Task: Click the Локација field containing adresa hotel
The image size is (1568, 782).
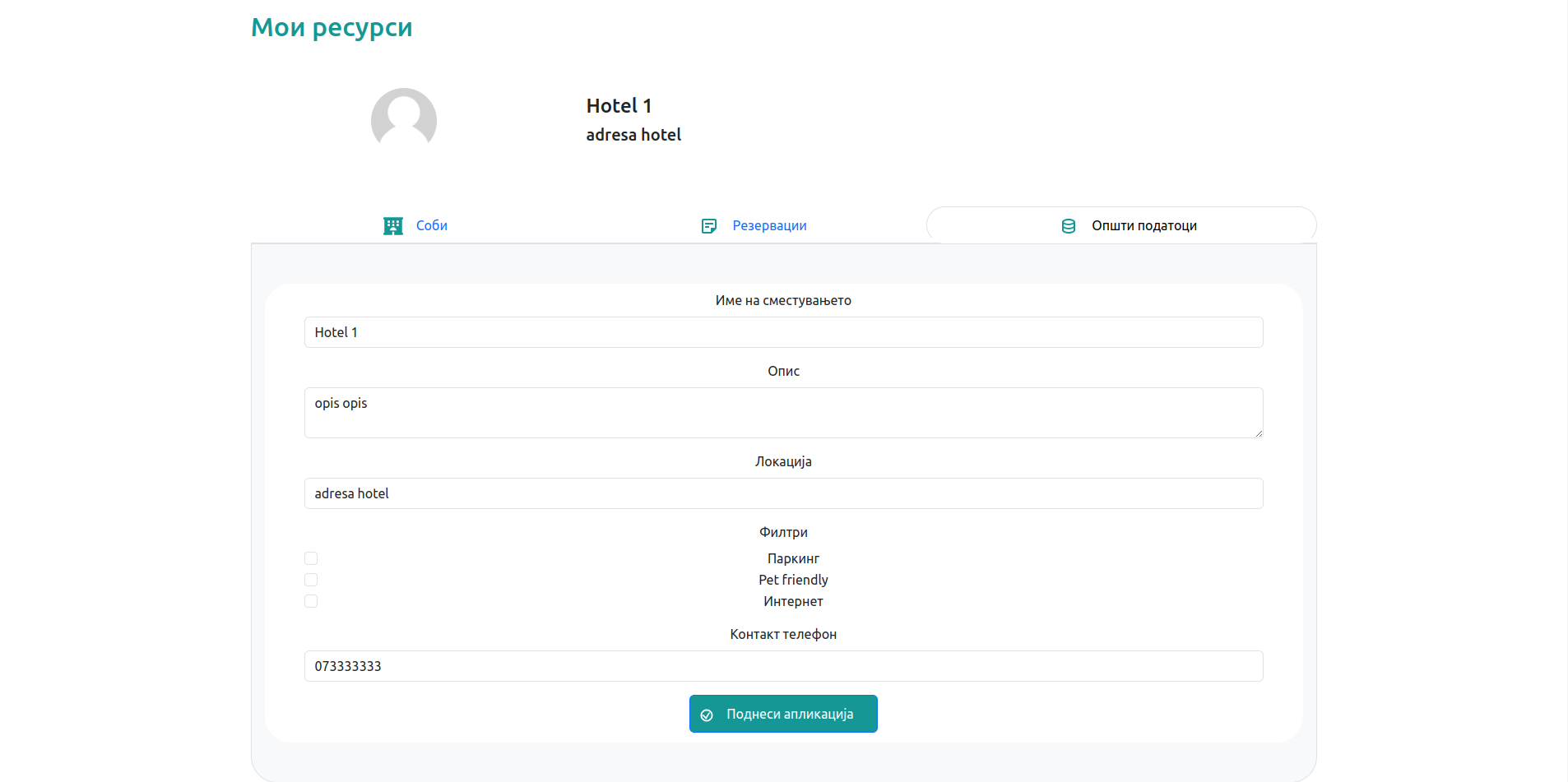Action: tap(783, 493)
